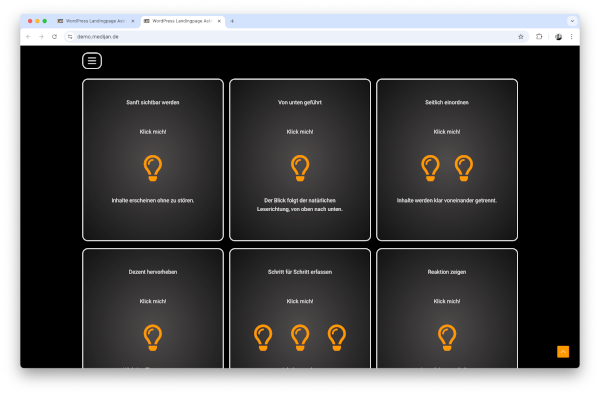600x395 pixels.
Task: Click 'Klick mich!' in 'Schritt für Schritt erfassen' card
Action: point(300,301)
